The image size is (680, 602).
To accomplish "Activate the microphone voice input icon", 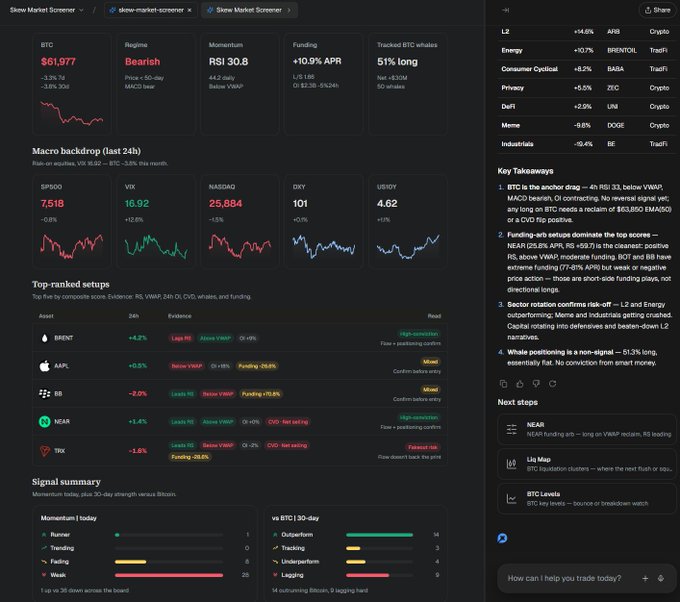I will 661,578.
